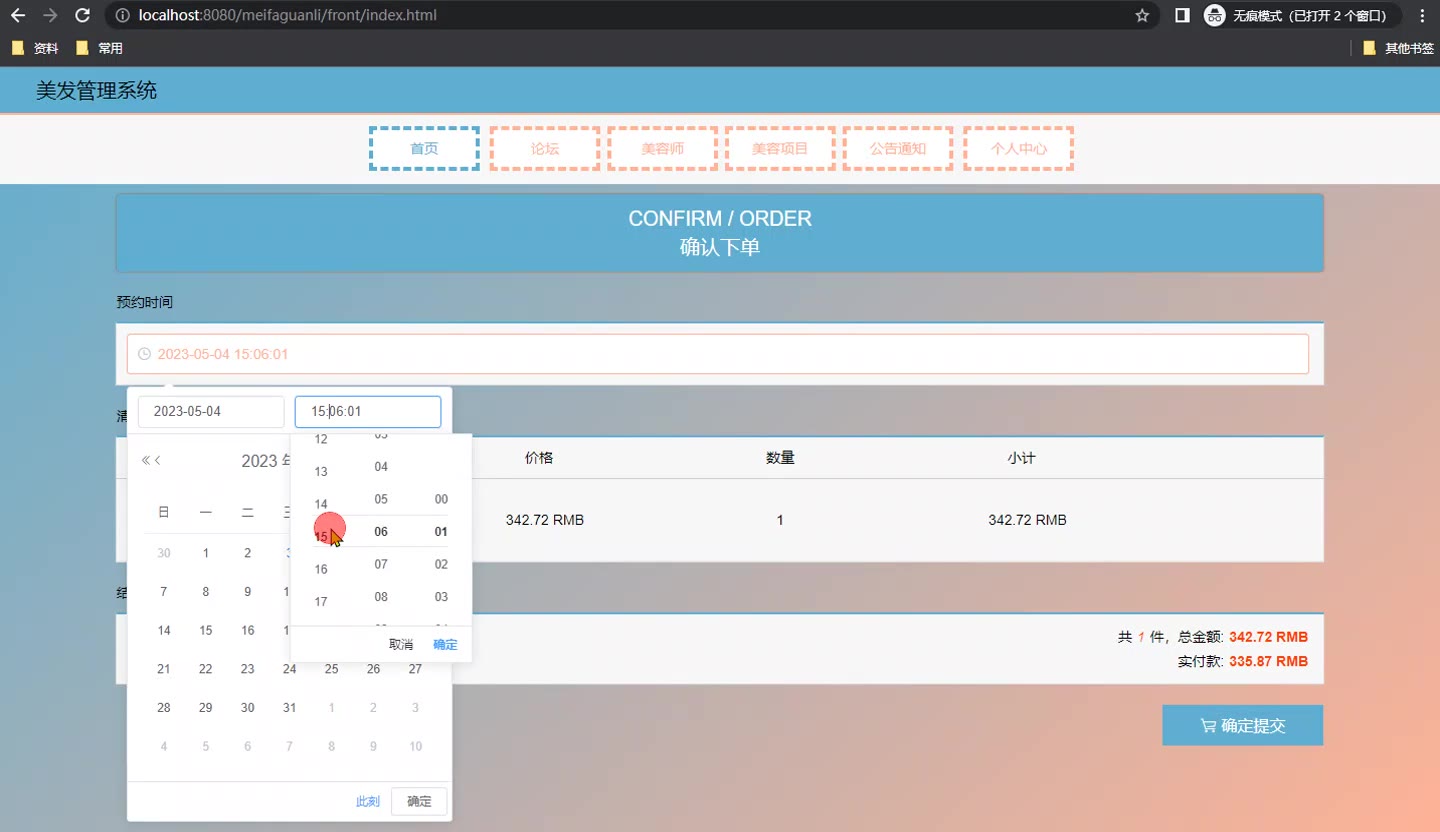Open the browser side panel icon
Screen dimensions: 1440x832
(x=1182, y=15)
